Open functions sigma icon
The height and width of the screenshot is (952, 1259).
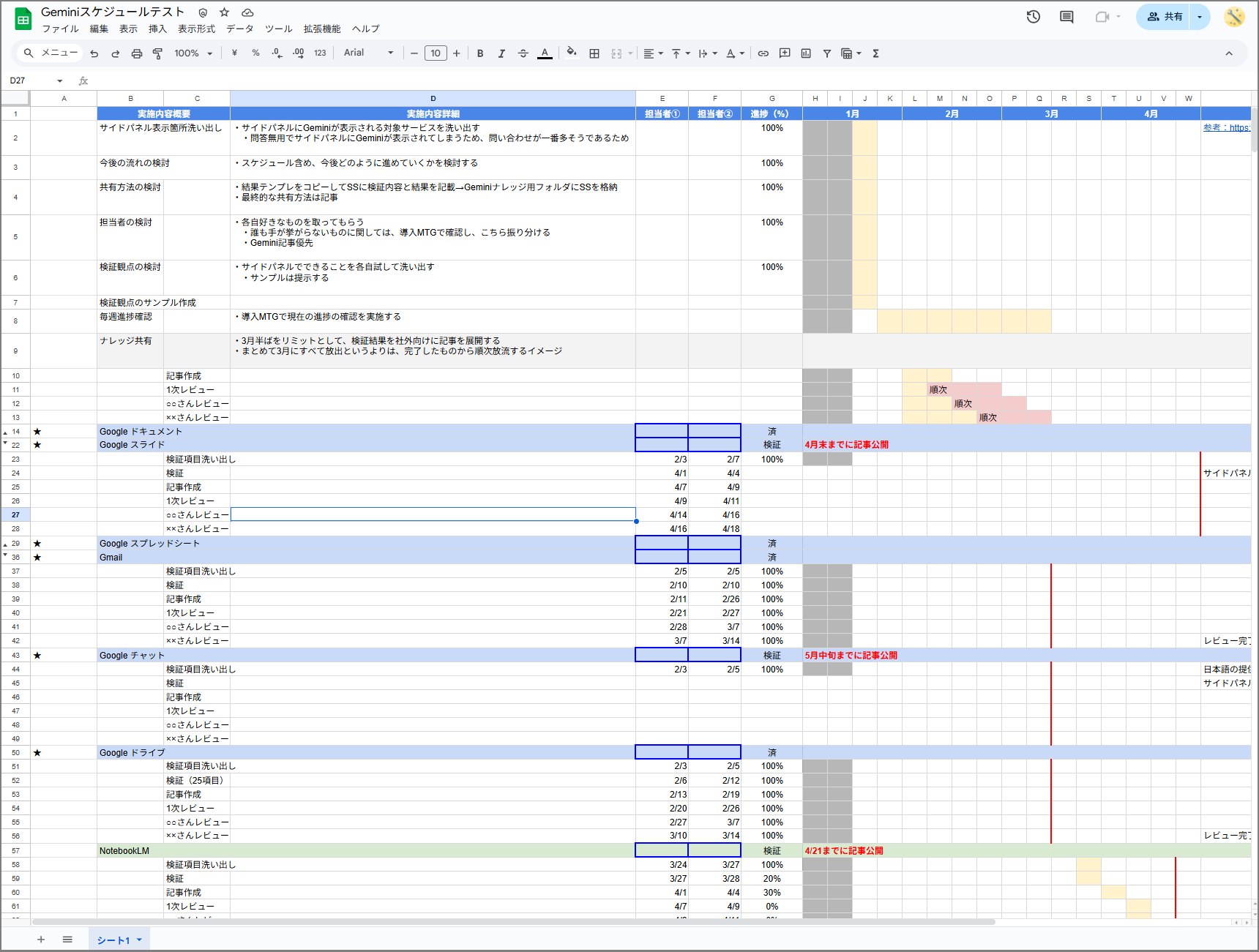point(875,53)
